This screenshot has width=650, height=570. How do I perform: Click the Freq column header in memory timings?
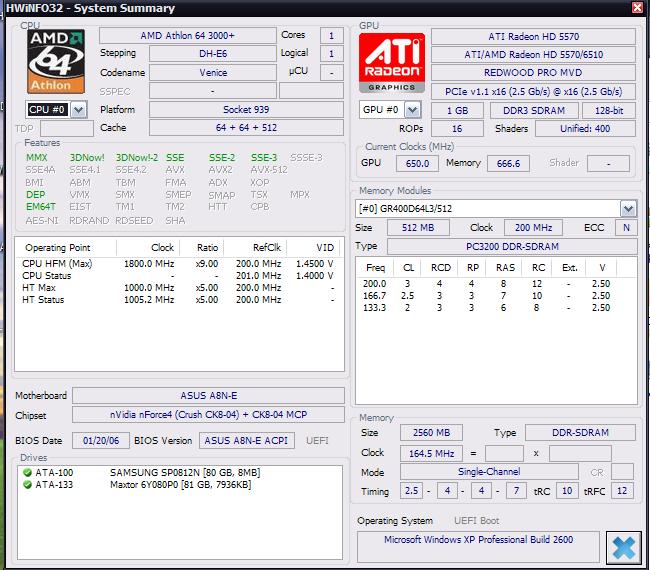(x=375, y=268)
